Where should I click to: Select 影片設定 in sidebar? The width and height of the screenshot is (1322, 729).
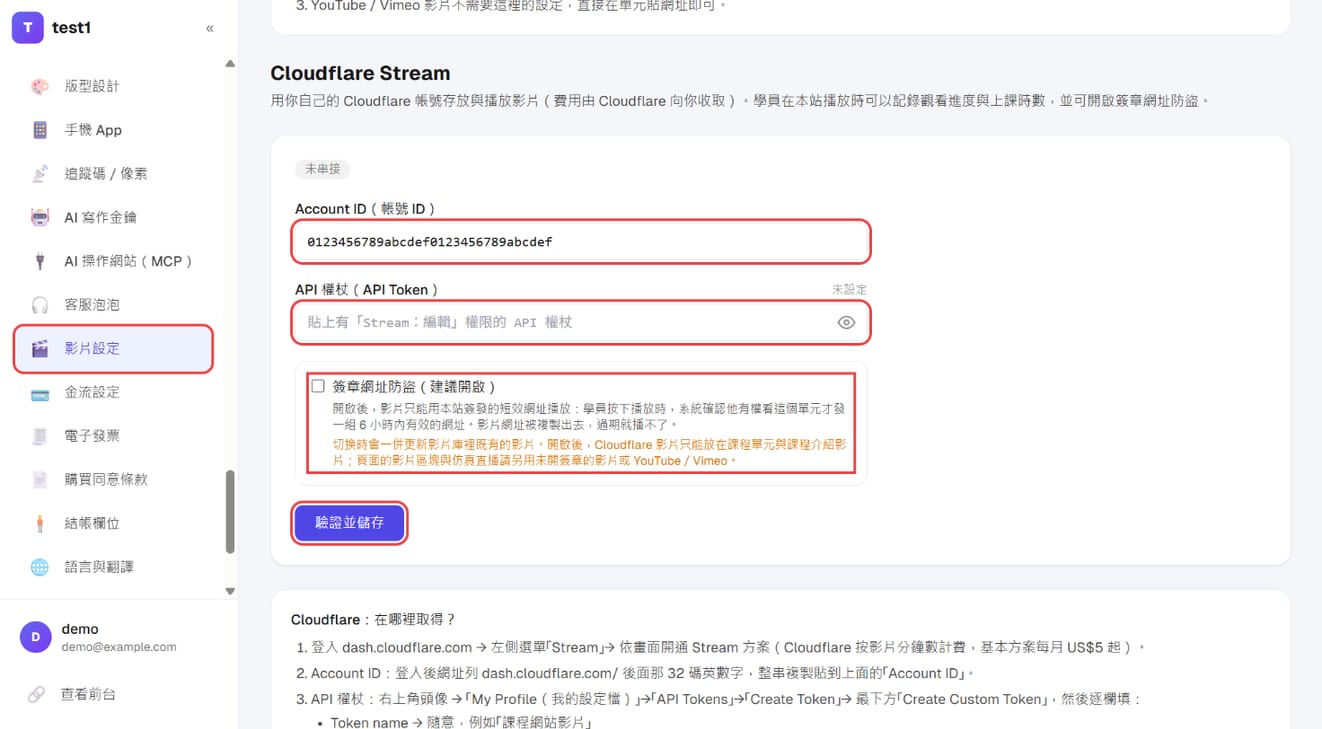click(x=113, y=349)
